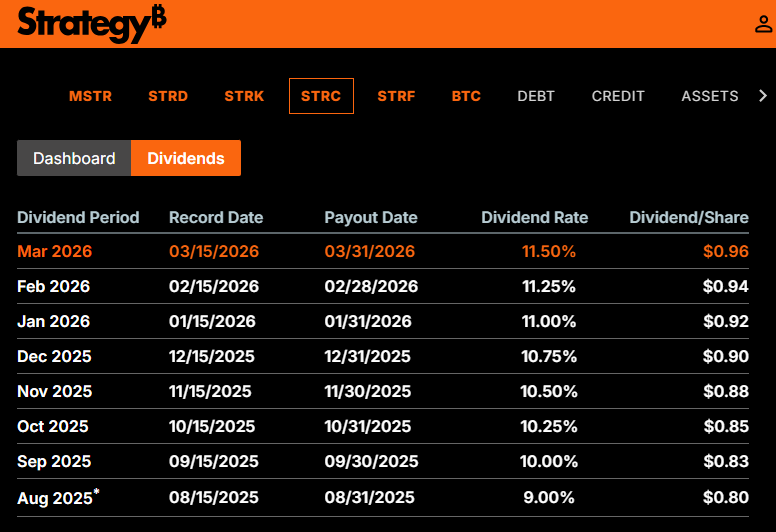776x532 pixels.
Task: Select the Nov 2025 dividend period
Action: tap(54, 391)
